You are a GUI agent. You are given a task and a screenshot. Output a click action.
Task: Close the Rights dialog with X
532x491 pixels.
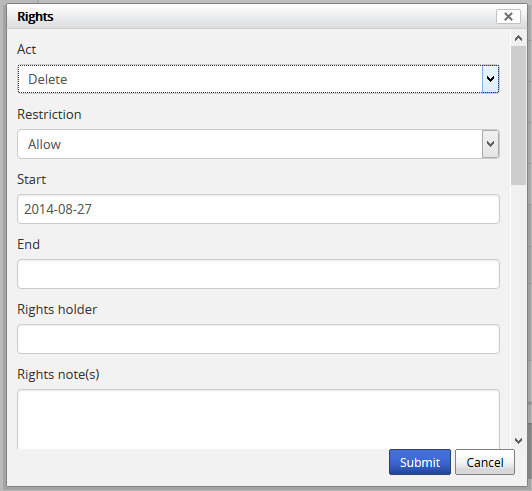pos(508,16)
